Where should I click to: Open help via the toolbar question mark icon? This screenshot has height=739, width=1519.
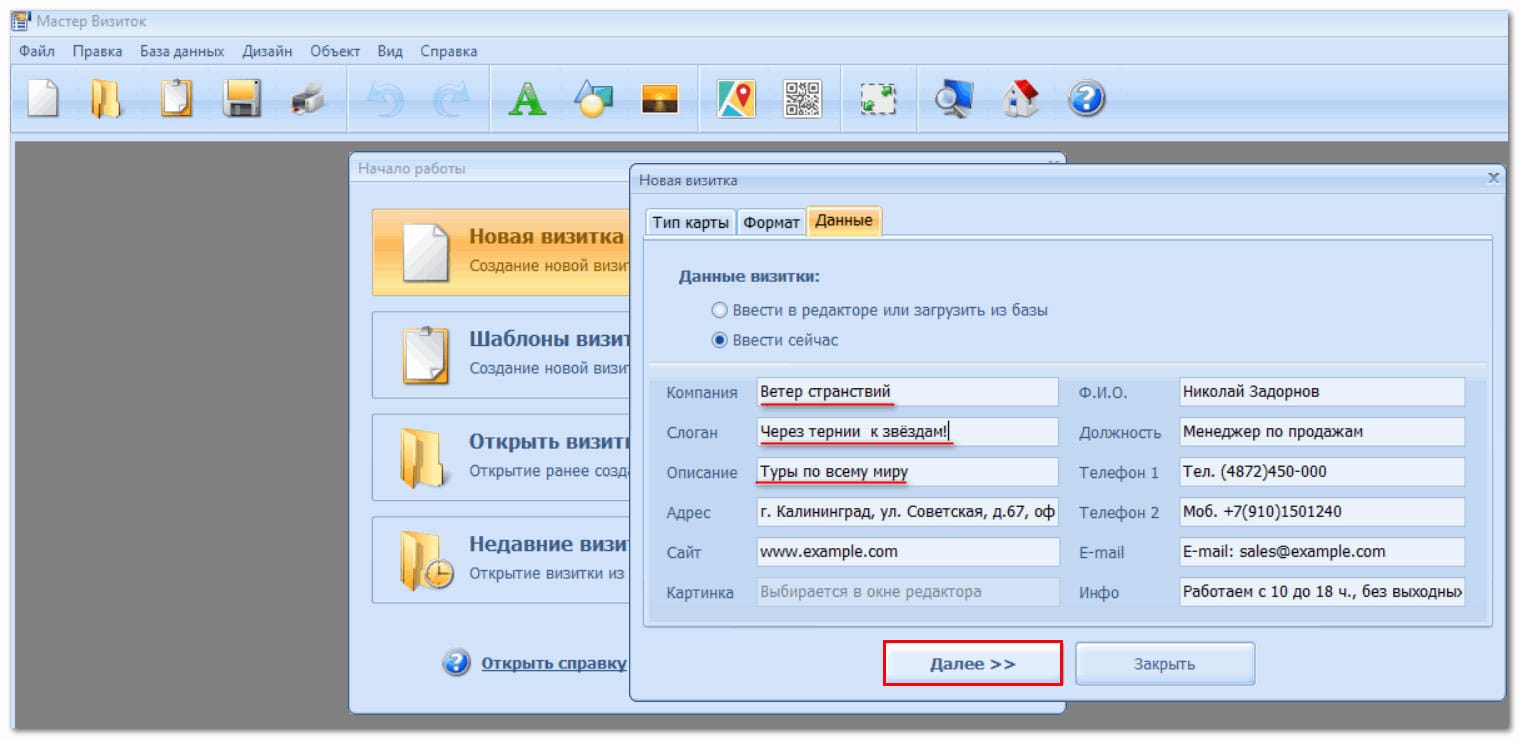tap(1087, 98)
